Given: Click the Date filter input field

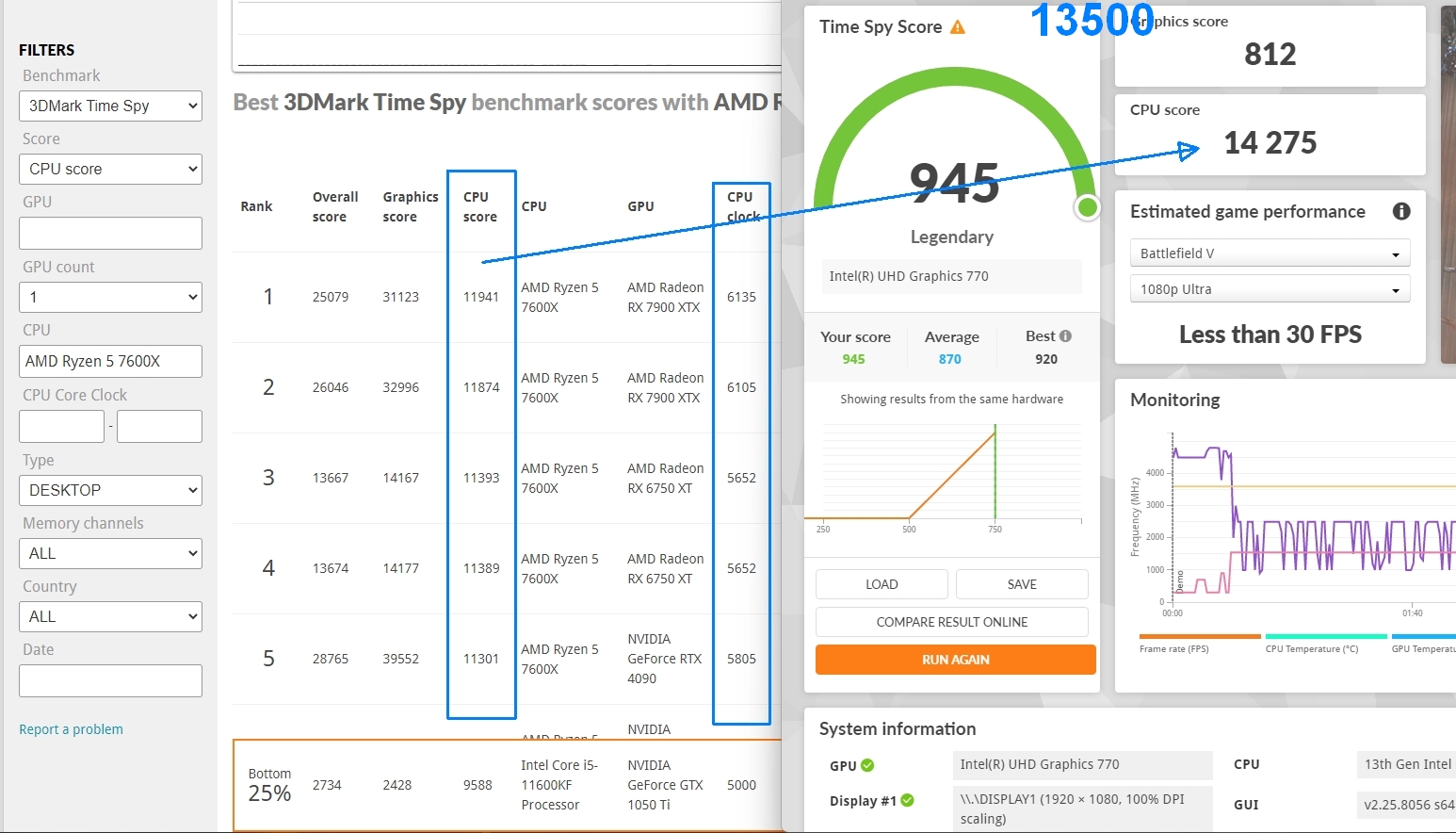Looking at the screenshot, I should pyautogui.click(x=110, y=680).
